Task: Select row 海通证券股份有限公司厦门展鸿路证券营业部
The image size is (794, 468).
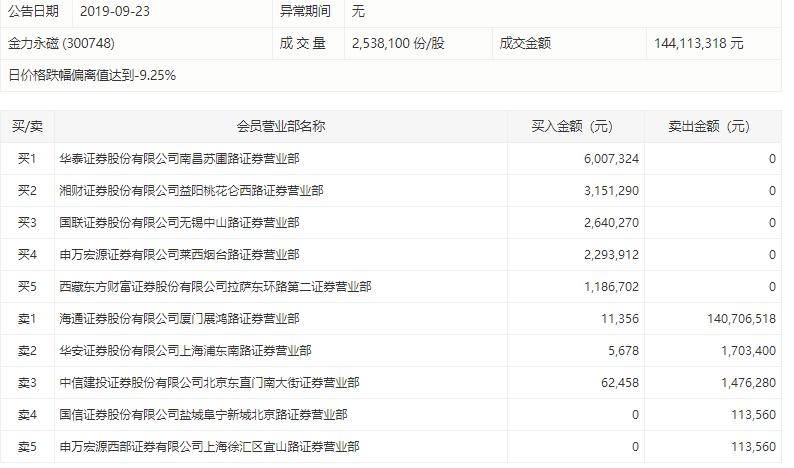Action: click(390, 319)
